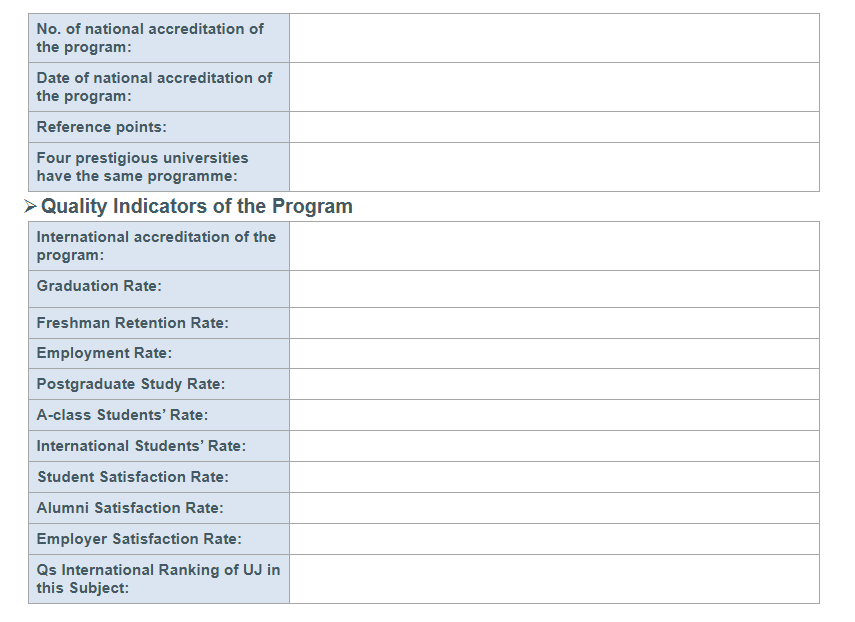
Task: Click the Reference points label text
Action: tap(102, 127)
